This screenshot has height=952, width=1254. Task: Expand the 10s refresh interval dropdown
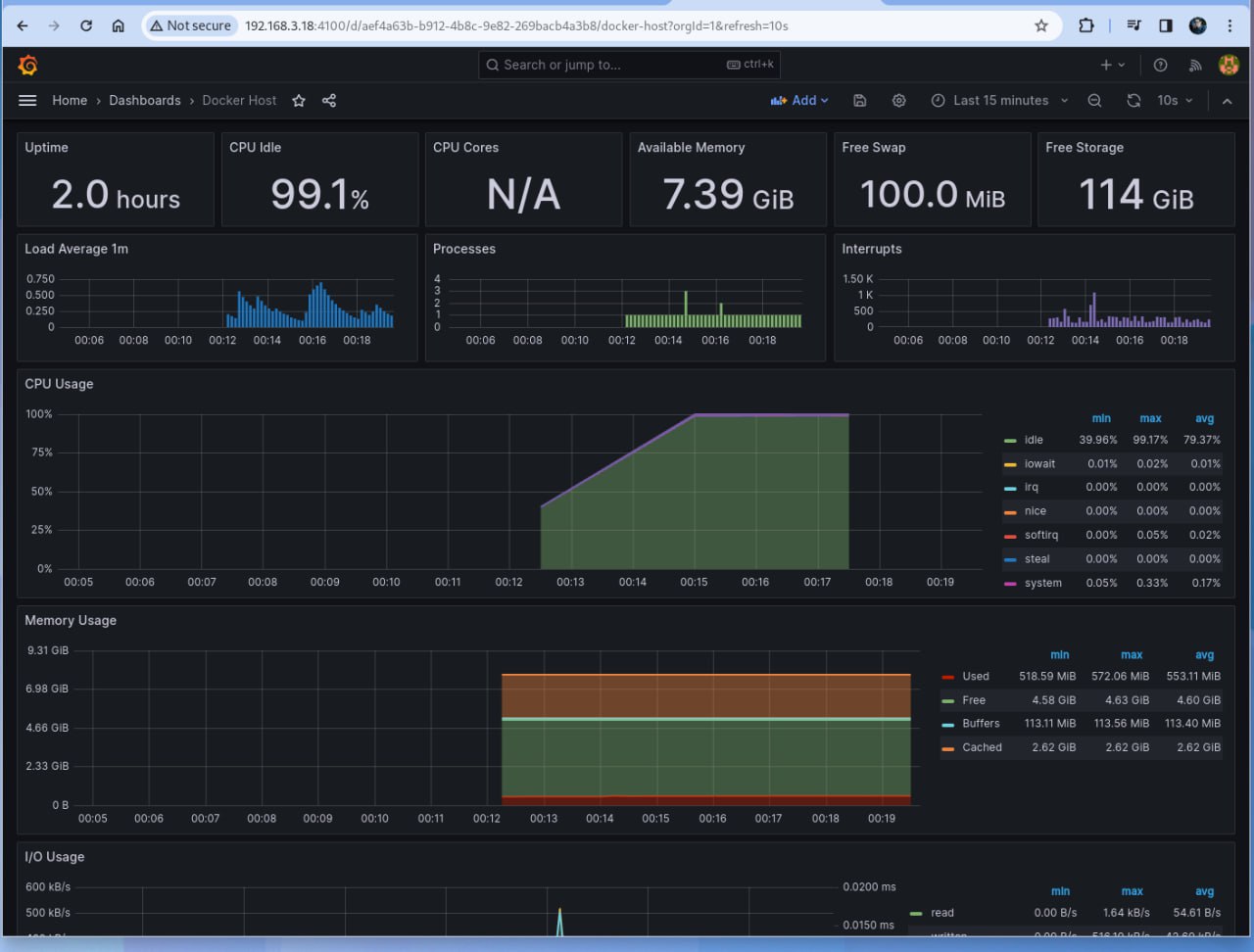tap(1176, 100)
